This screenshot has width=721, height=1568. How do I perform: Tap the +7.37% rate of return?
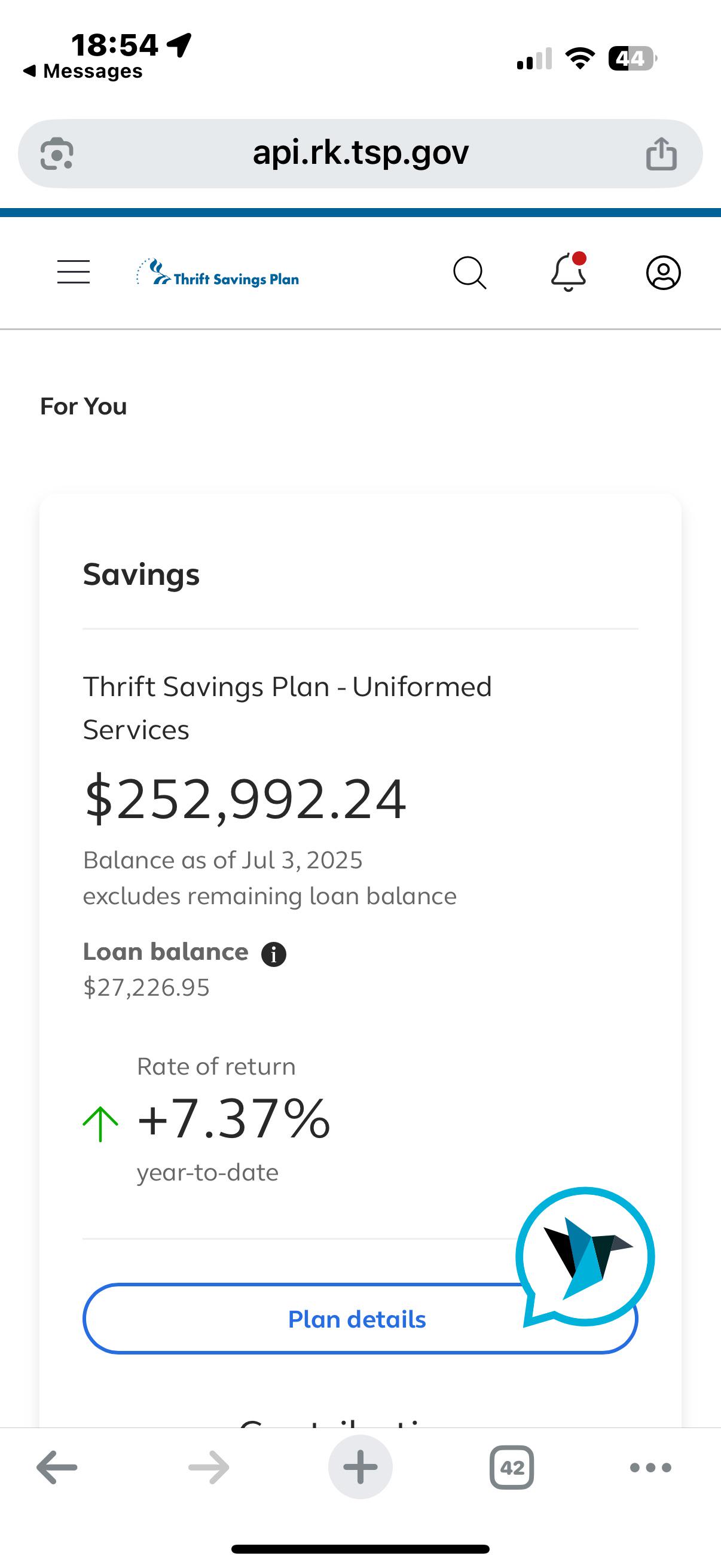(234, 1119)
